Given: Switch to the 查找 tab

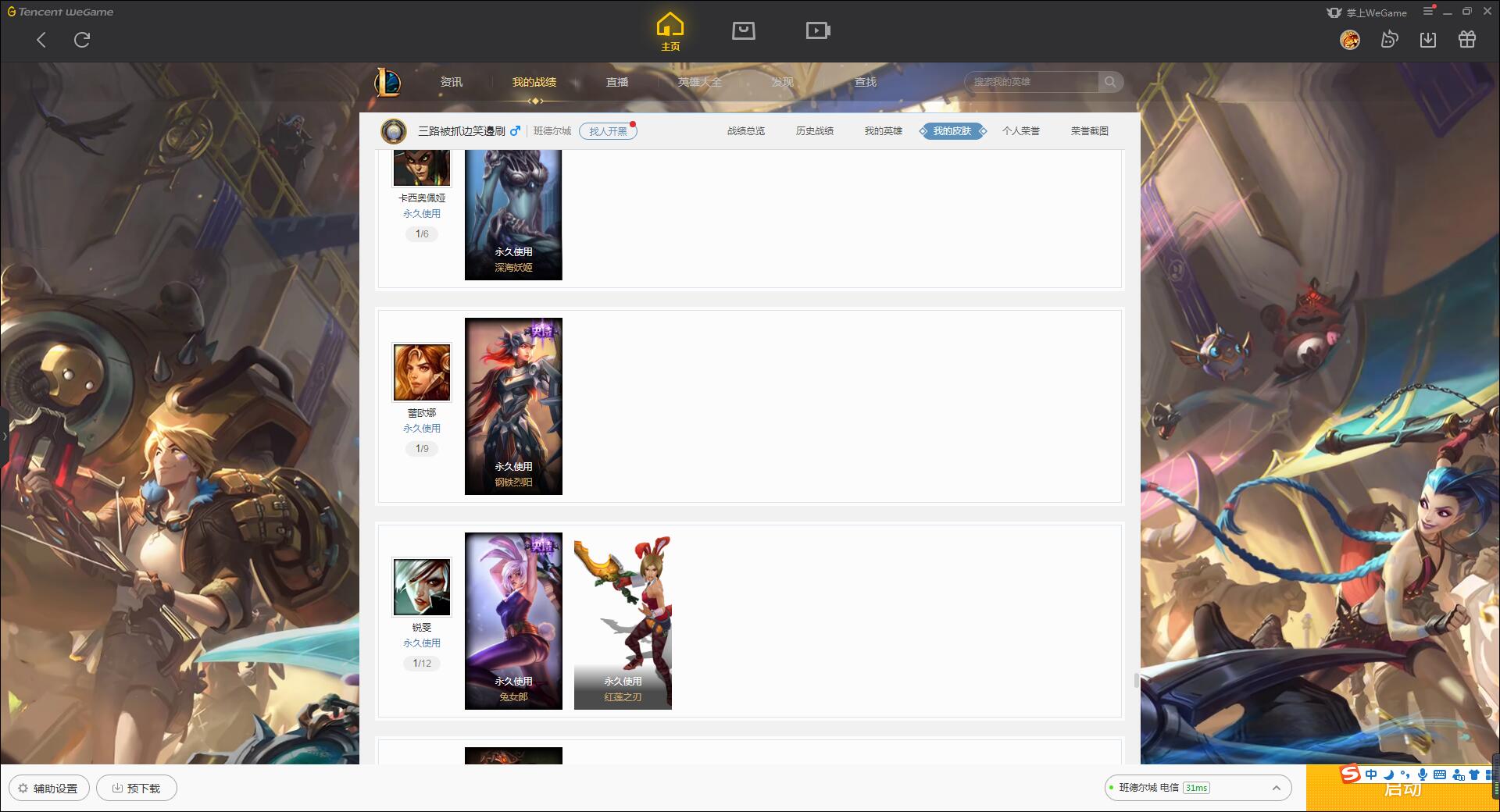Looking at the screenshot, I should [866, 82].
